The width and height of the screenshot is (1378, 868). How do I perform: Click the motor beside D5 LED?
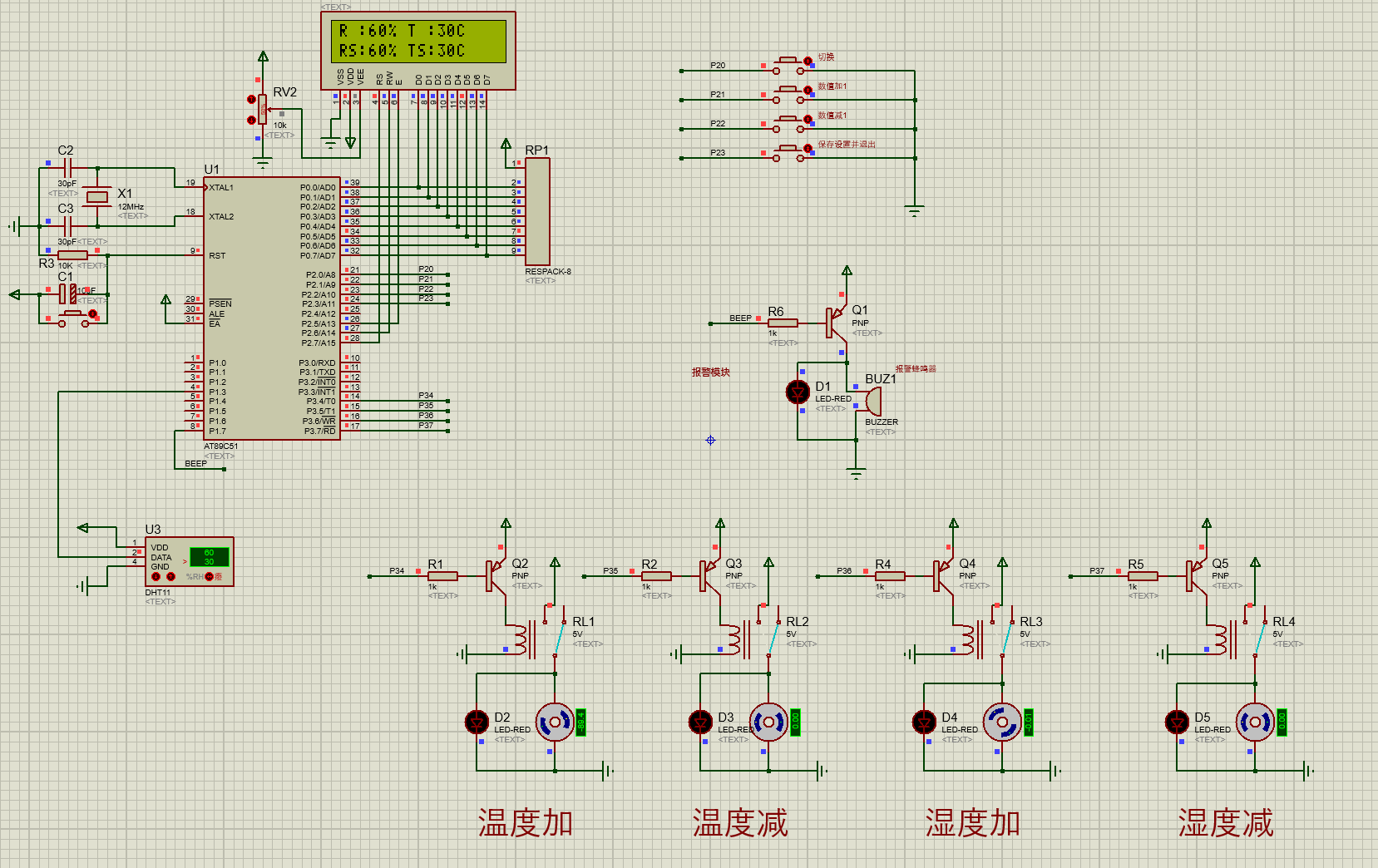[x=1255, y=722]
